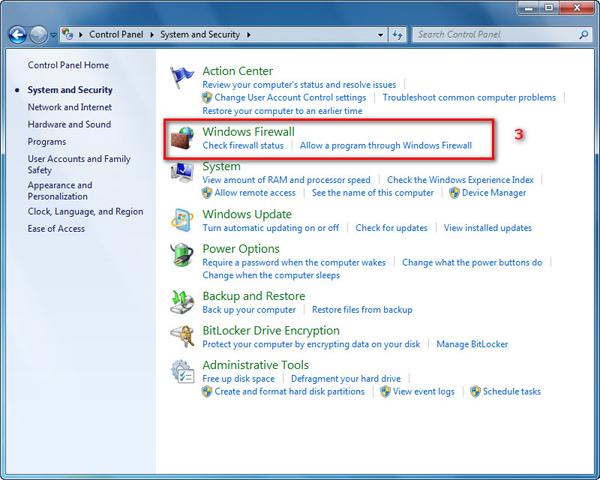Click the search magnifier icon
Screen dimensions: 600x480
pyautogui.click(x=584, y=35)
